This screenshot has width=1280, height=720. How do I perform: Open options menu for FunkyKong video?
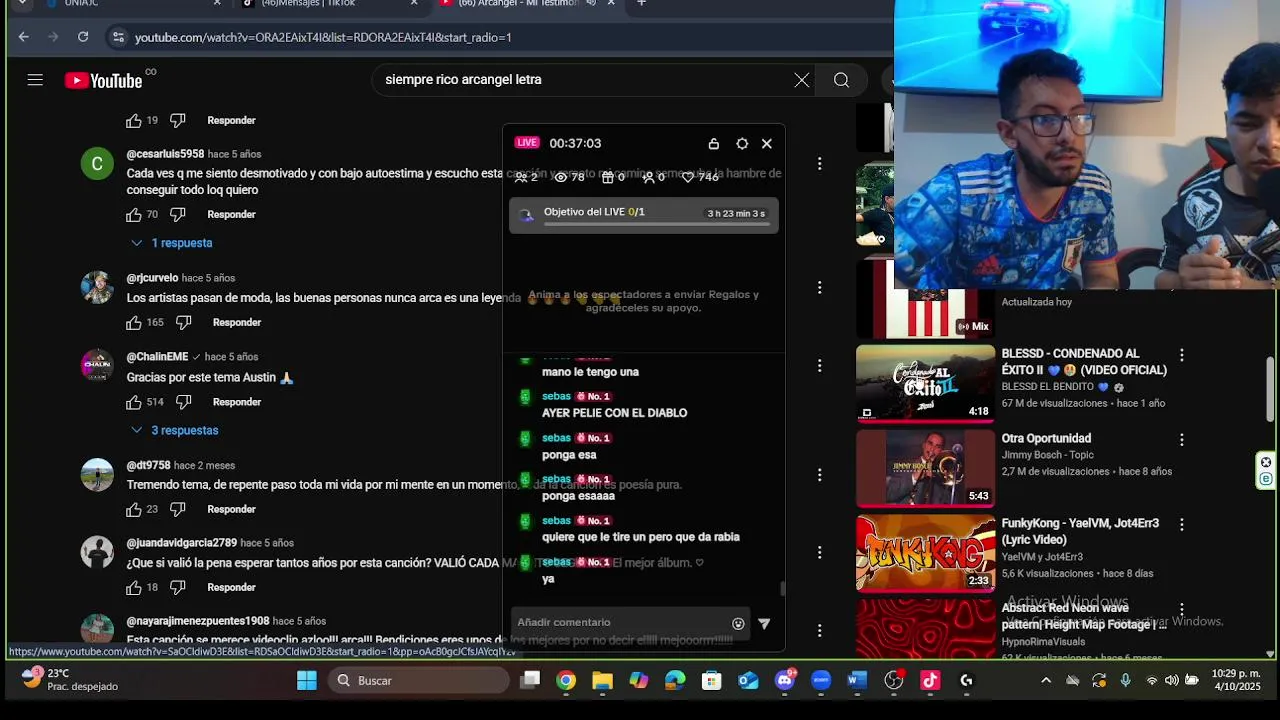(1182, 525)
